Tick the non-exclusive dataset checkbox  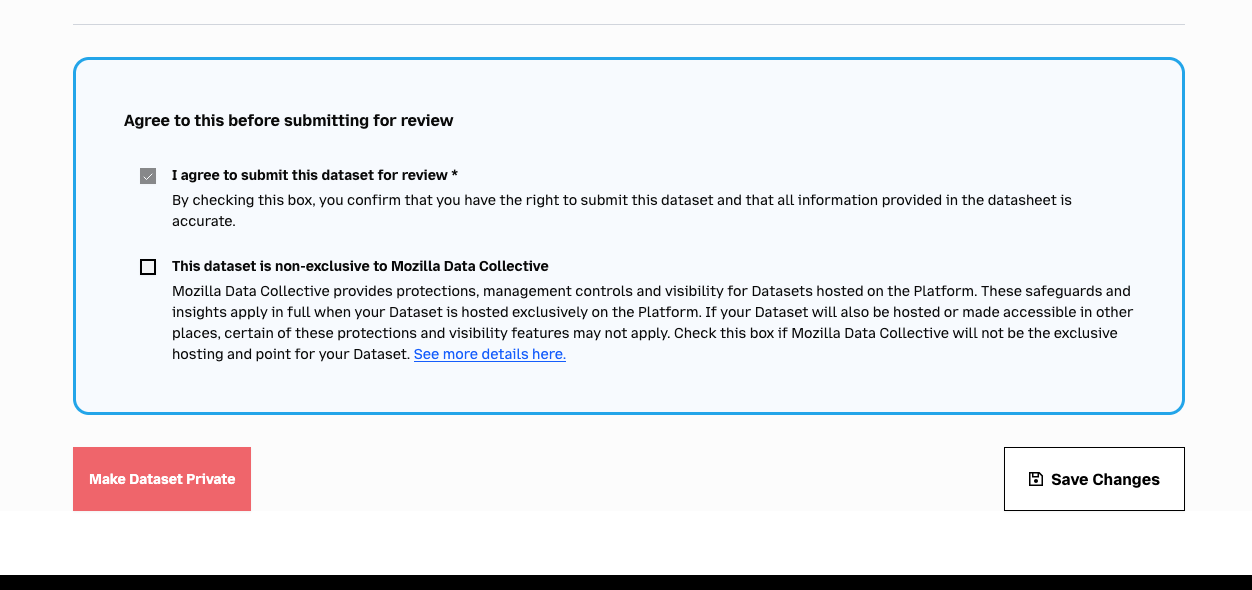(x=148, y=267)
